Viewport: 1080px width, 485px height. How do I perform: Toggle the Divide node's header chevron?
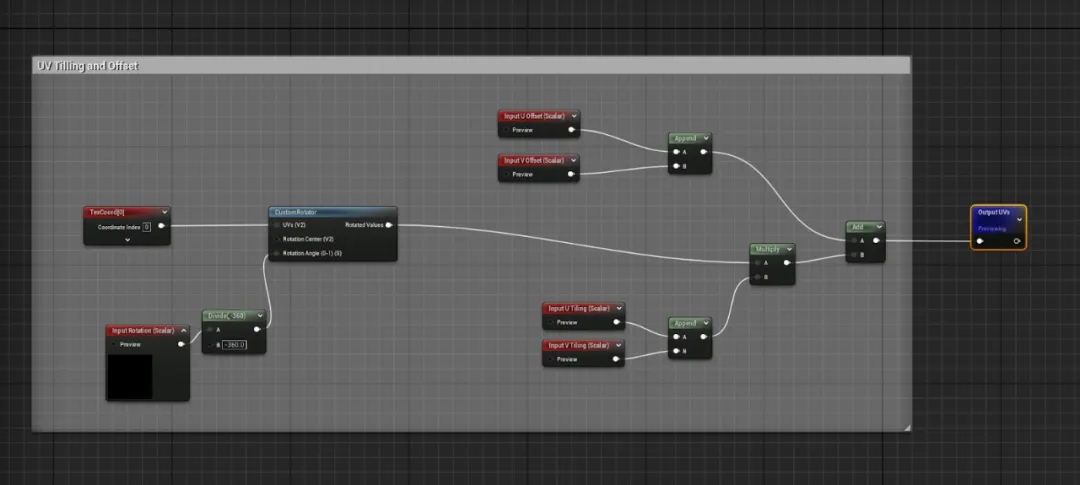259,316
